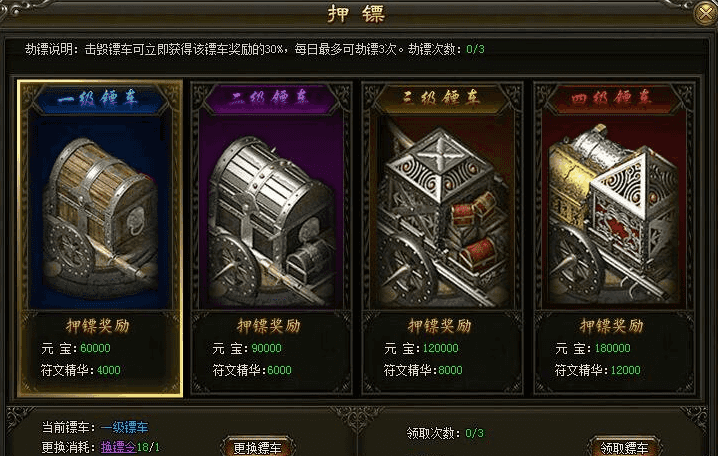The width and height of the screenshot is (718, 456).
Task: Click the 一级镖车 current cart link
Action: click(125, 428)
